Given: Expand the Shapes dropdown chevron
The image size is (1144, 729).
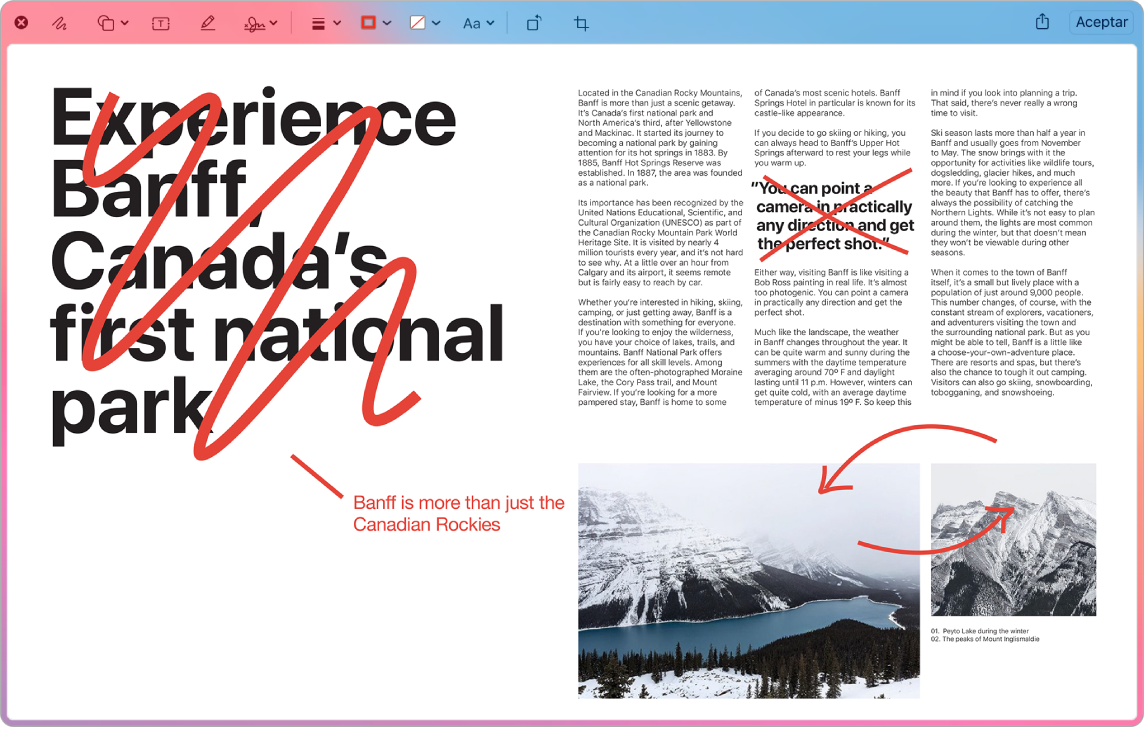Looking at the screenshot, I should tap(124, 22).
